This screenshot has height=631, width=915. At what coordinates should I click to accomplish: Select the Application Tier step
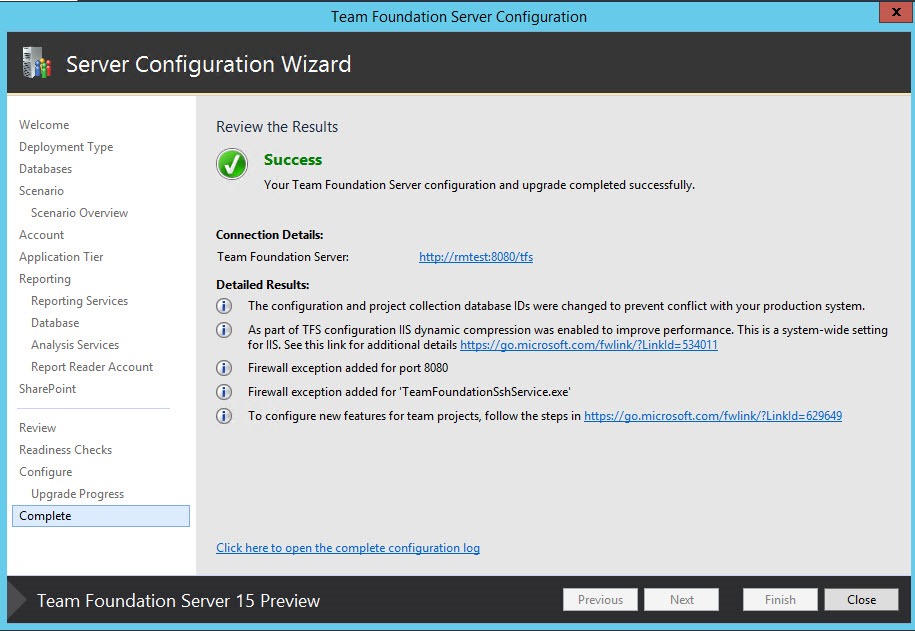(x=61, y=257)
